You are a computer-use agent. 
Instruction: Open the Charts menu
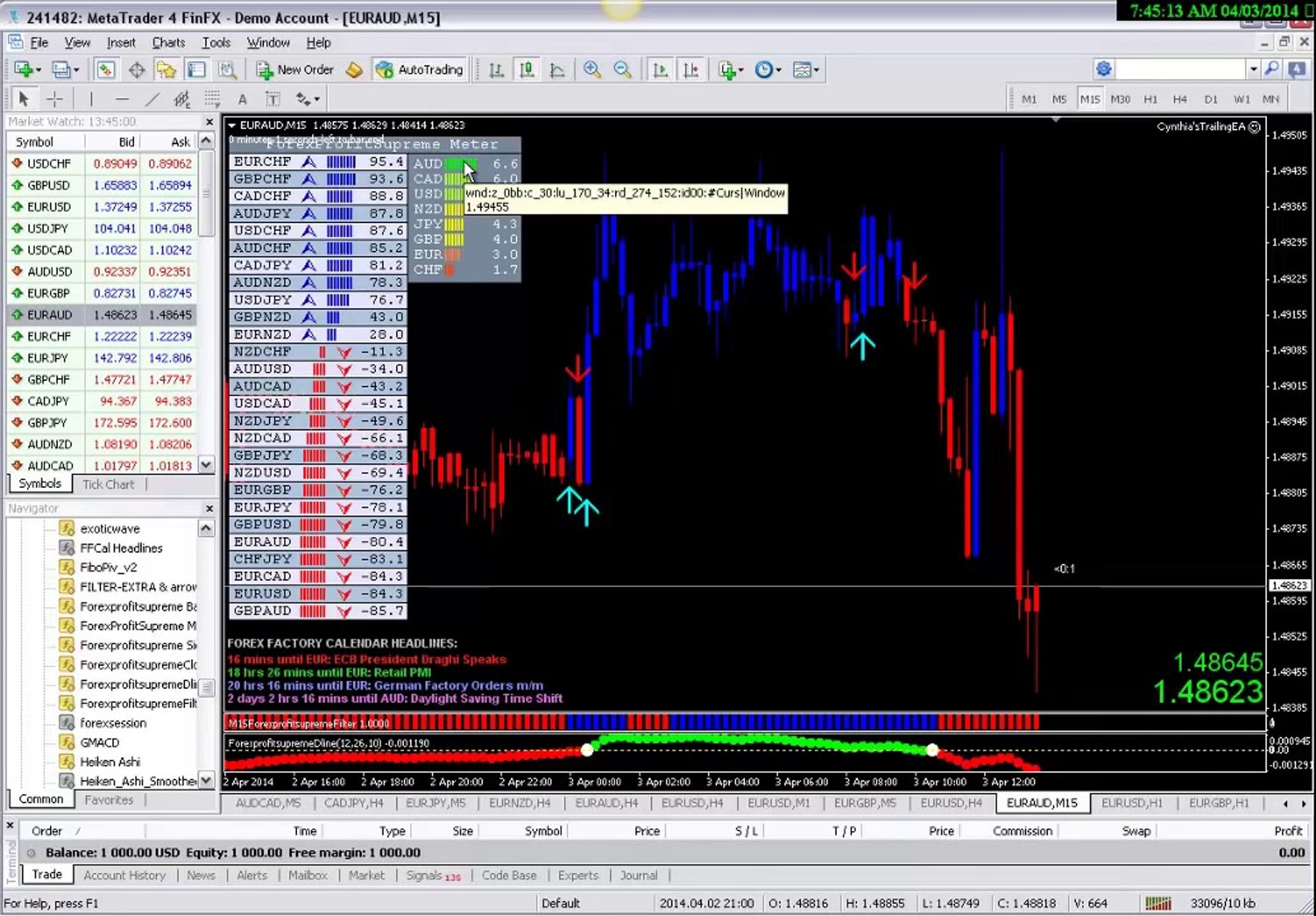[x=168, y=42]
